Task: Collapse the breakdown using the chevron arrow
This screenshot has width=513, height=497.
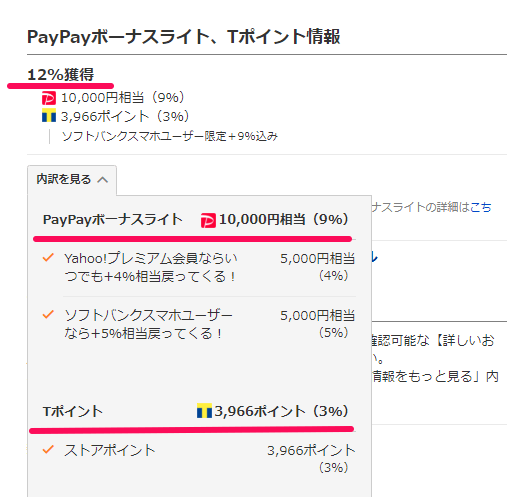Action: (x=103, y=180)
